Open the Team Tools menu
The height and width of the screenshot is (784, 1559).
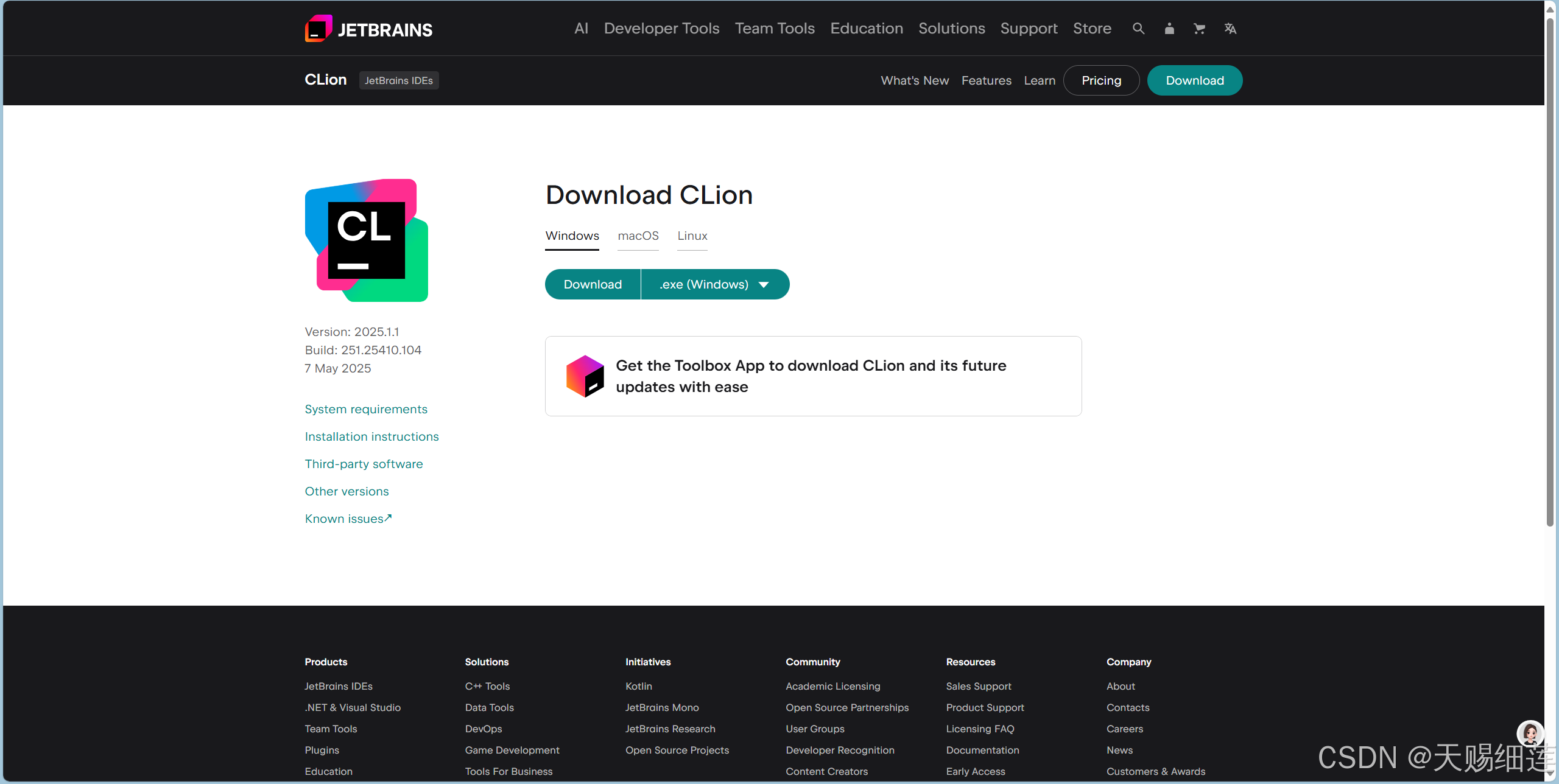point(775,29)
